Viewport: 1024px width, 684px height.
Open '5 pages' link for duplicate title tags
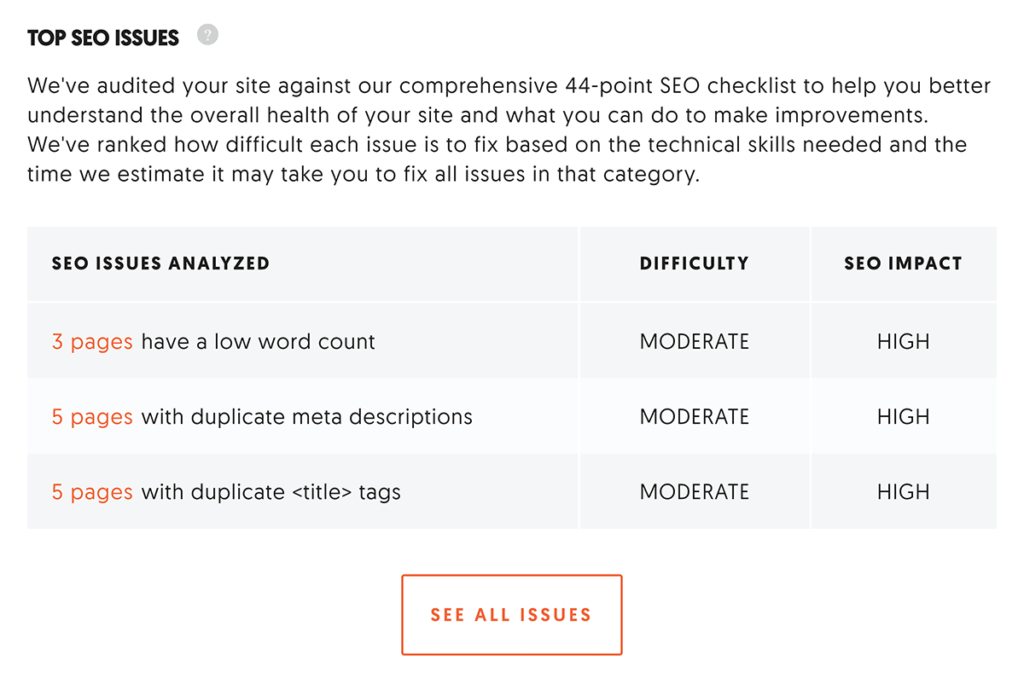click(x=92, y=492)
